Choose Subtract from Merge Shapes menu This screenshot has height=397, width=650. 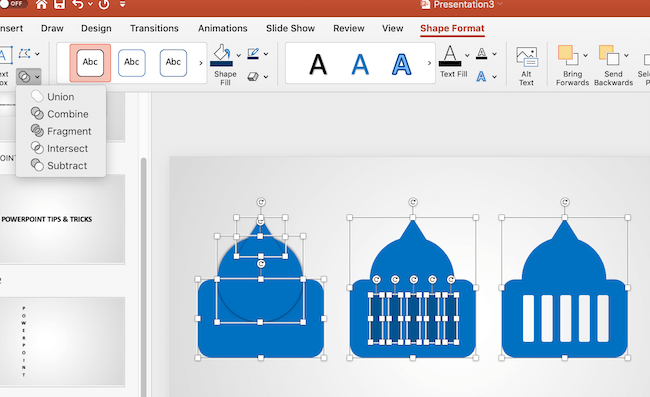[x=61, y=165]
